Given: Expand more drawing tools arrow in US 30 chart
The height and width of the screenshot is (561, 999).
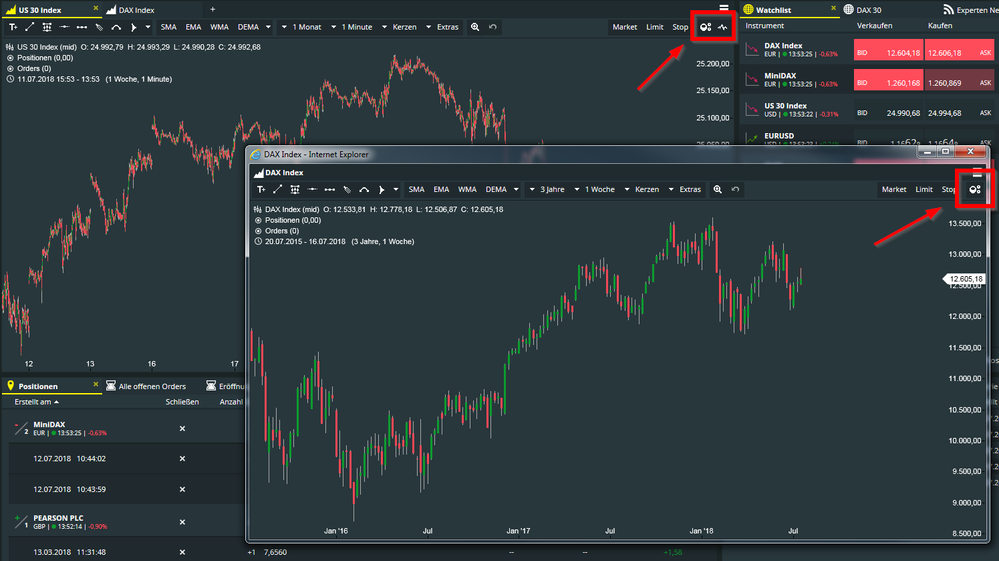Looking at the screenshot, I should 148,27.
